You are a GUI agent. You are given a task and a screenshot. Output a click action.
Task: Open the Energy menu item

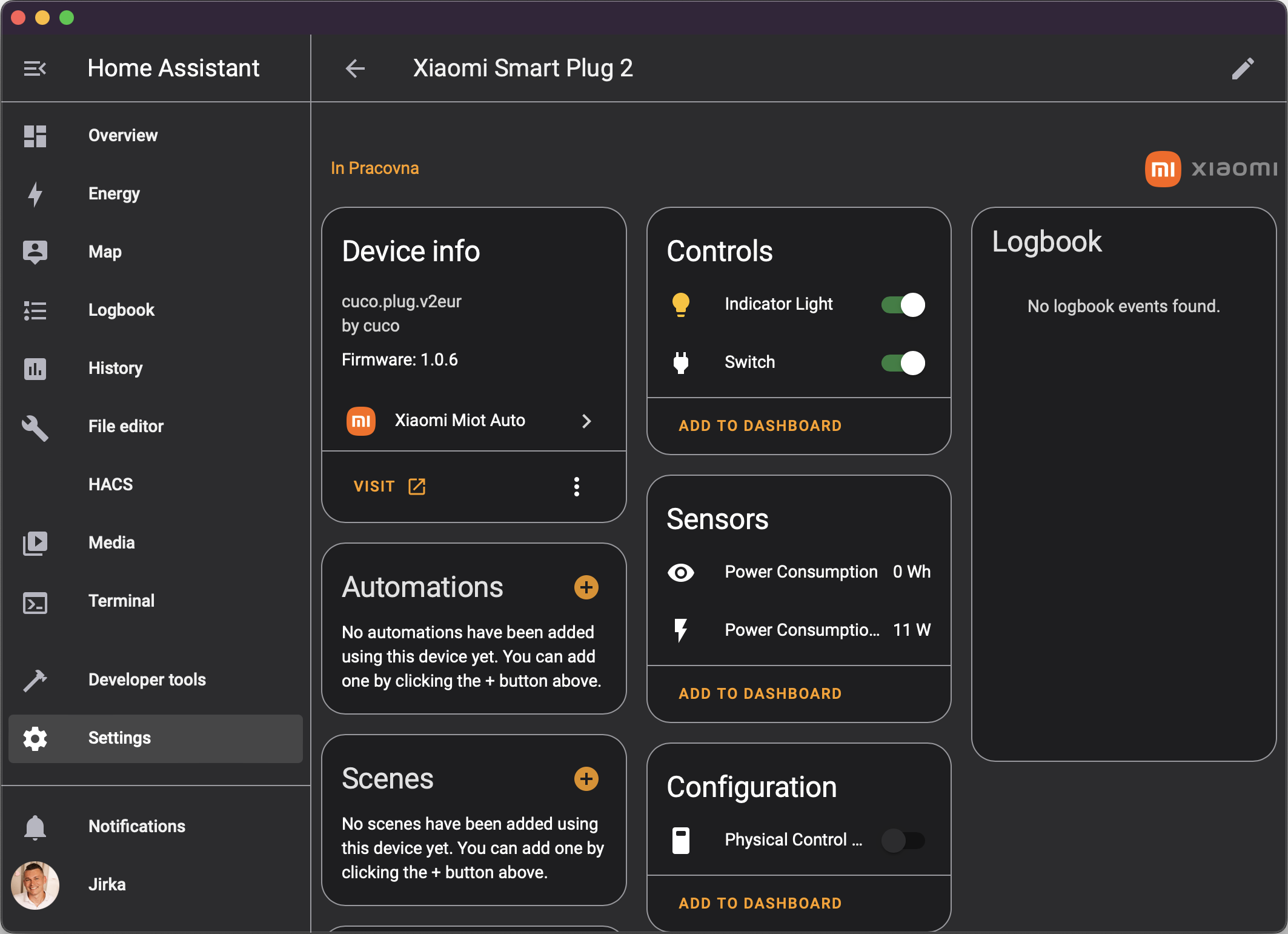(156, 194)
